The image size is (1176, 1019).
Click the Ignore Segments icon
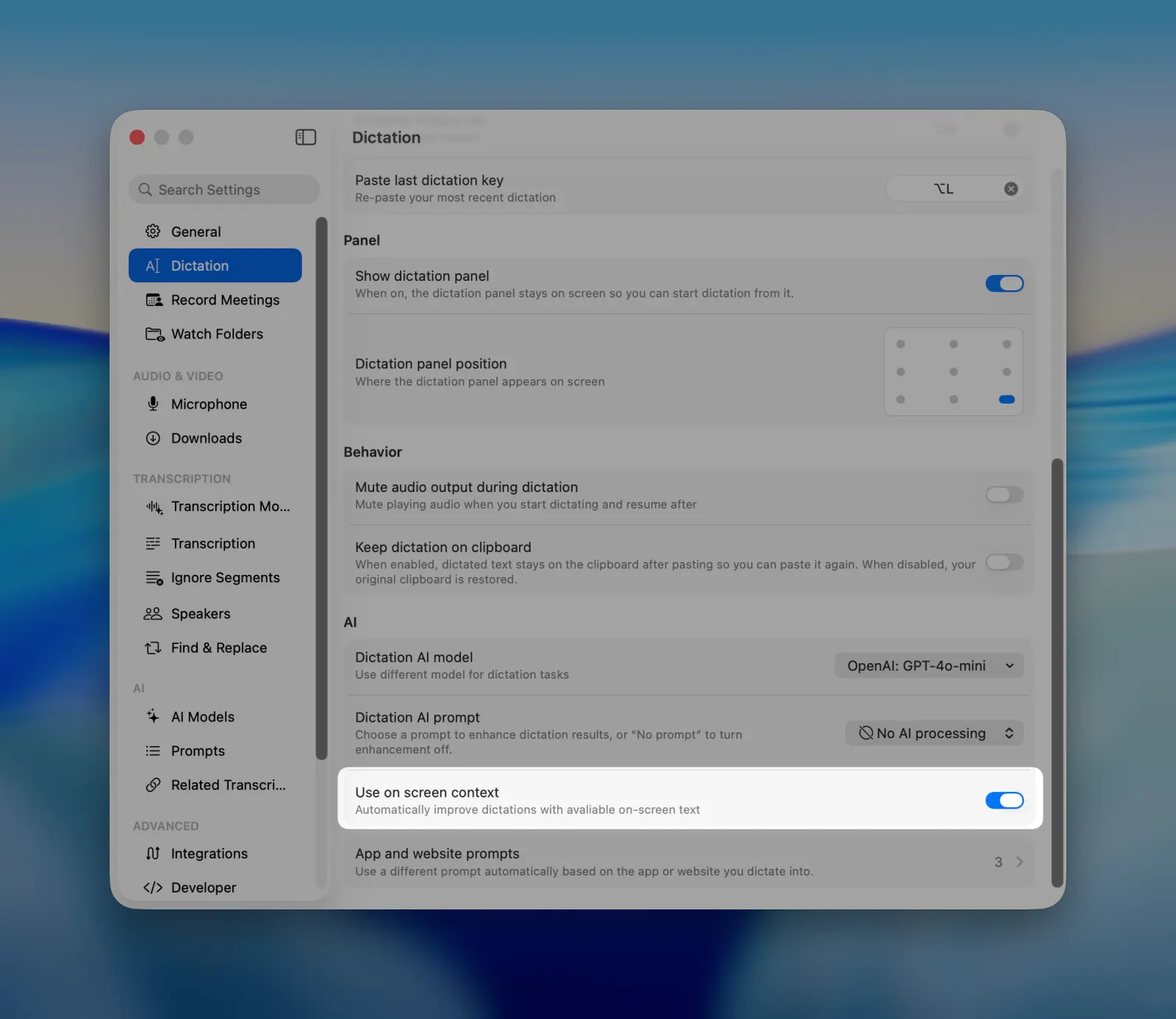154,578
